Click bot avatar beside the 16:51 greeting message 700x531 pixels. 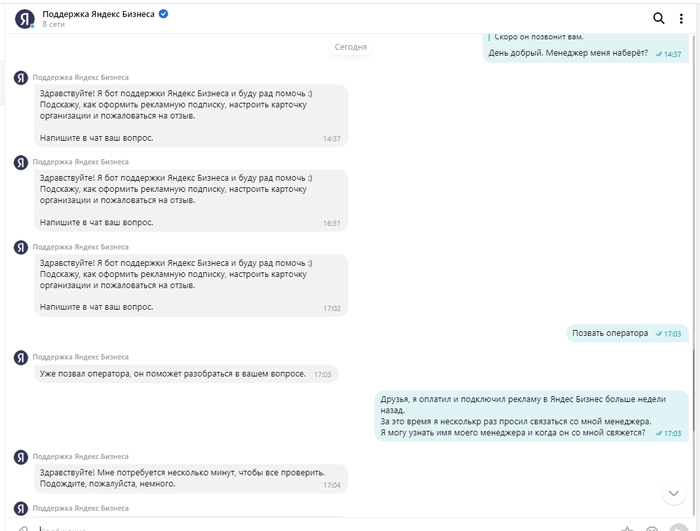20,161
